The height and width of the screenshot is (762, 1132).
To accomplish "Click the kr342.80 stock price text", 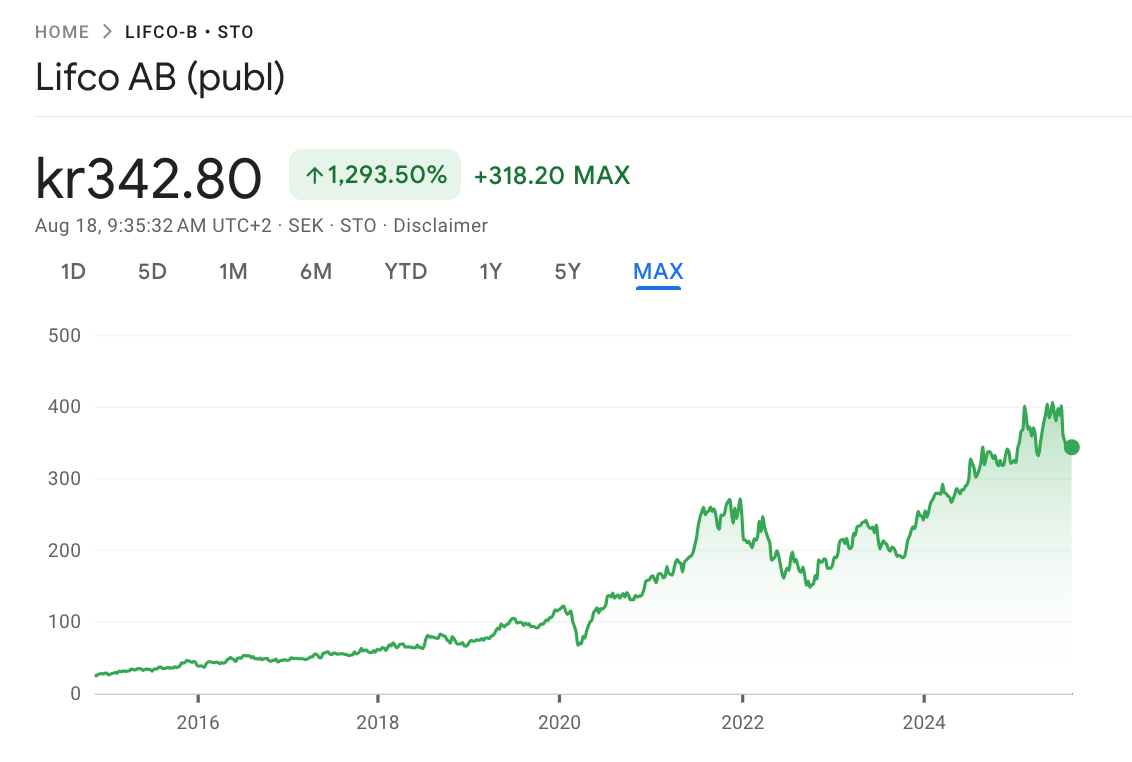I will (x=148, y=177).
